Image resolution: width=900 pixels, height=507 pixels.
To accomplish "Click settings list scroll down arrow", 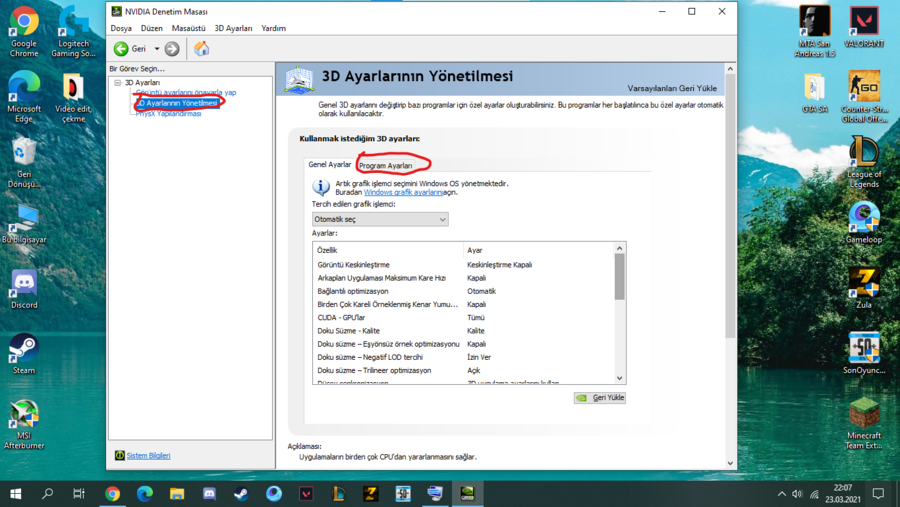I will point(619,378).
